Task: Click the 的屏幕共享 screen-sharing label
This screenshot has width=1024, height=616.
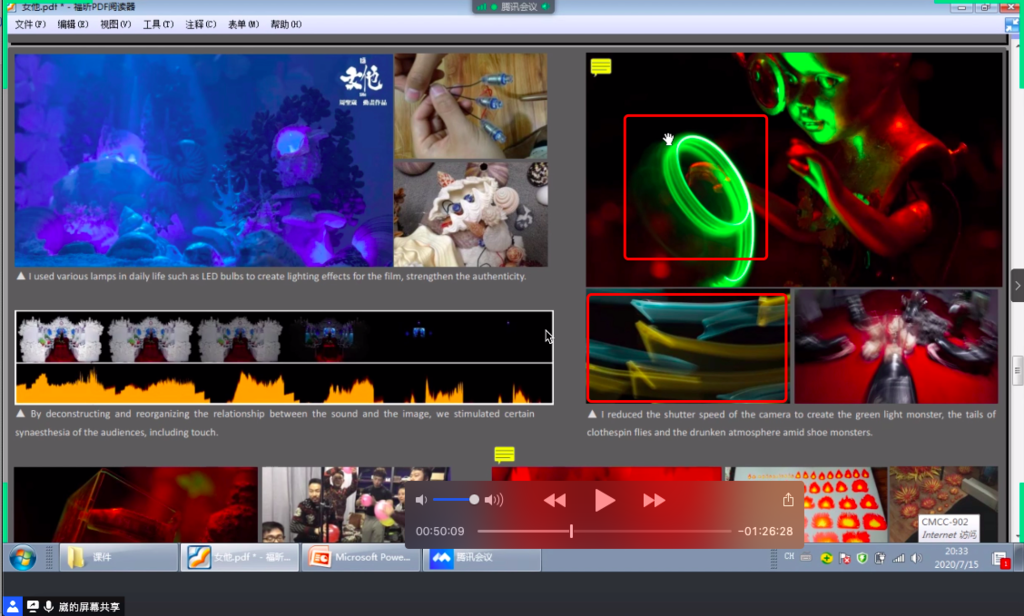Action: click(x=89, y=607)
